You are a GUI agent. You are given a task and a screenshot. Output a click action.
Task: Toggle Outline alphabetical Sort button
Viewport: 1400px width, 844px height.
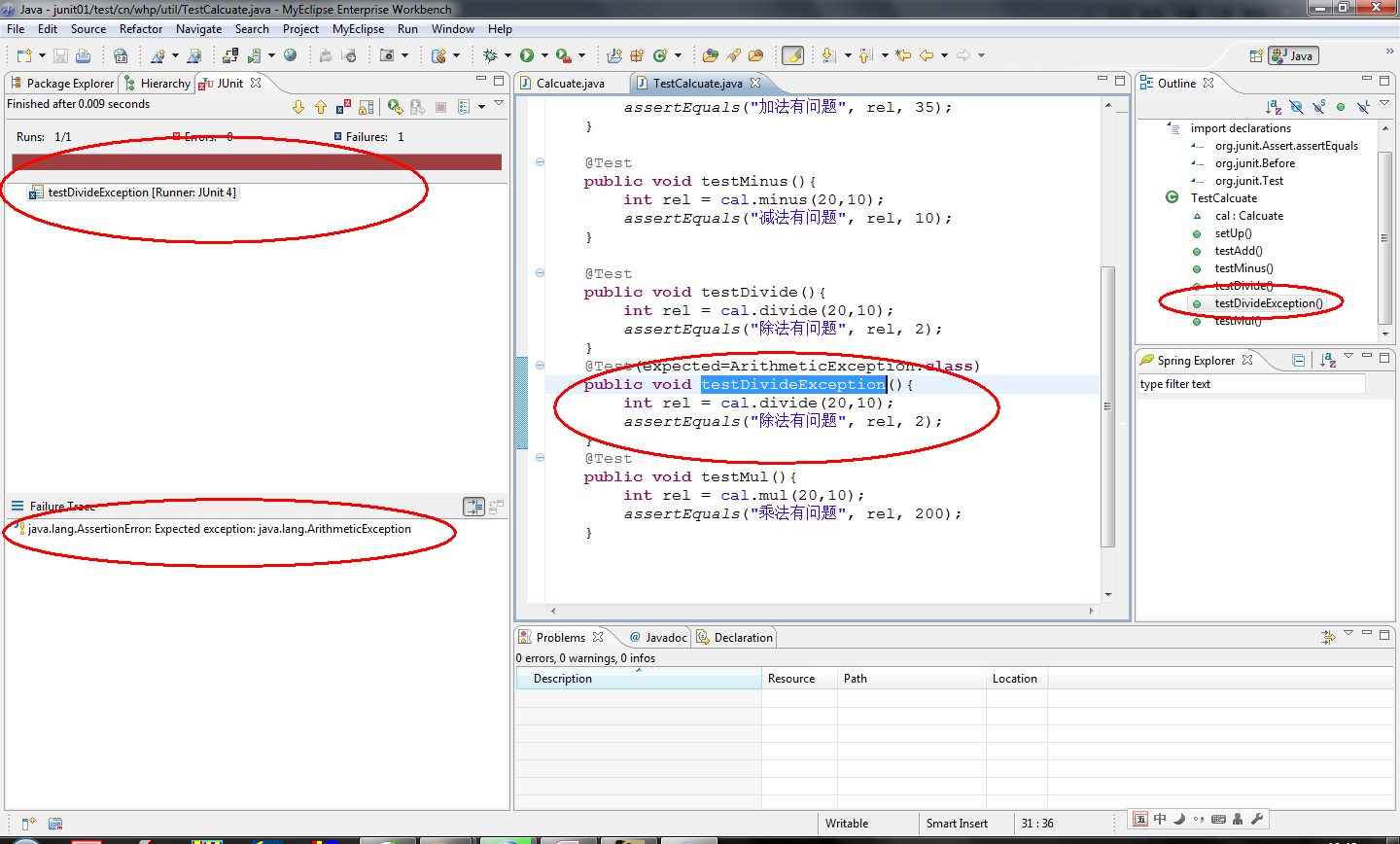tap(1274, 107)
